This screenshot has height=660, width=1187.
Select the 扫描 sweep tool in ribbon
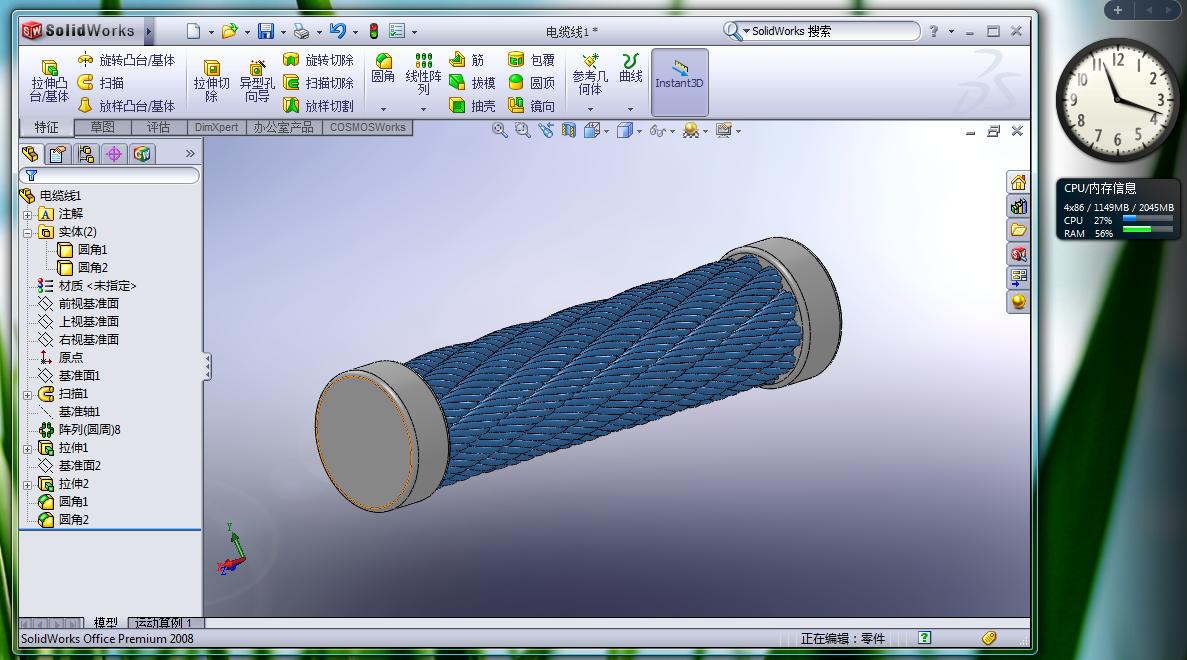pyautogui.click(x=101, y=82)
